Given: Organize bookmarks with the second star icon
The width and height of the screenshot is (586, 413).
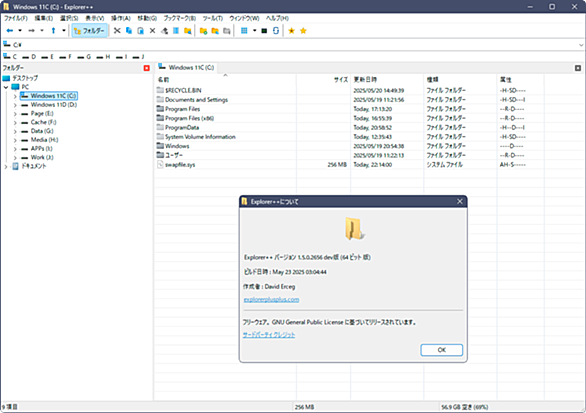Looking at the screenshot, I should click(x=303, y=31).
